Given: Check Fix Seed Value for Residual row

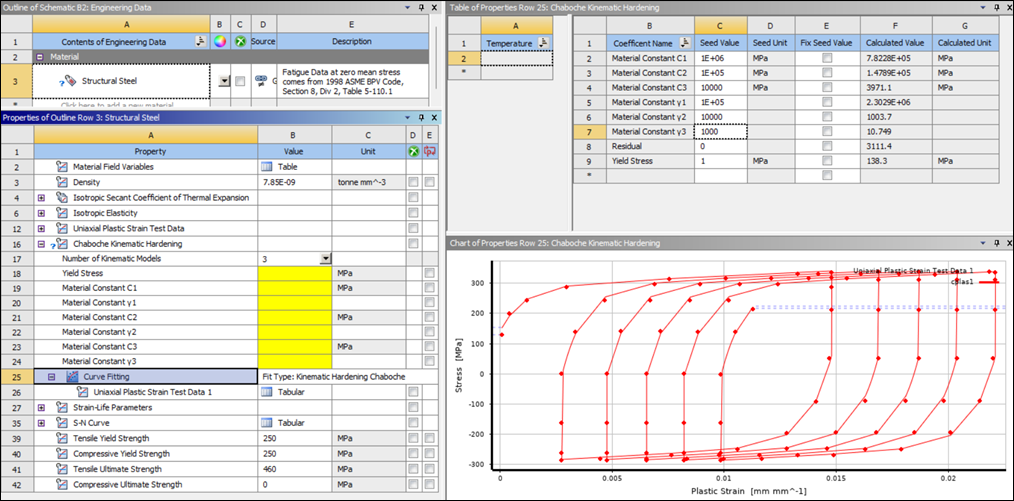Looking at the screenshot, I should pos(827,145).
